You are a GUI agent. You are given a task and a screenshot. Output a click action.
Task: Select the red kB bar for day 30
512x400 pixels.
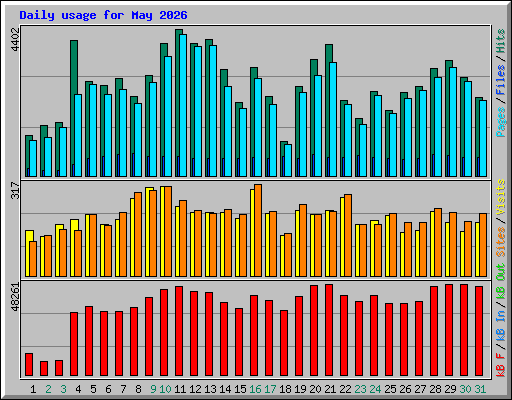(464, 330)
